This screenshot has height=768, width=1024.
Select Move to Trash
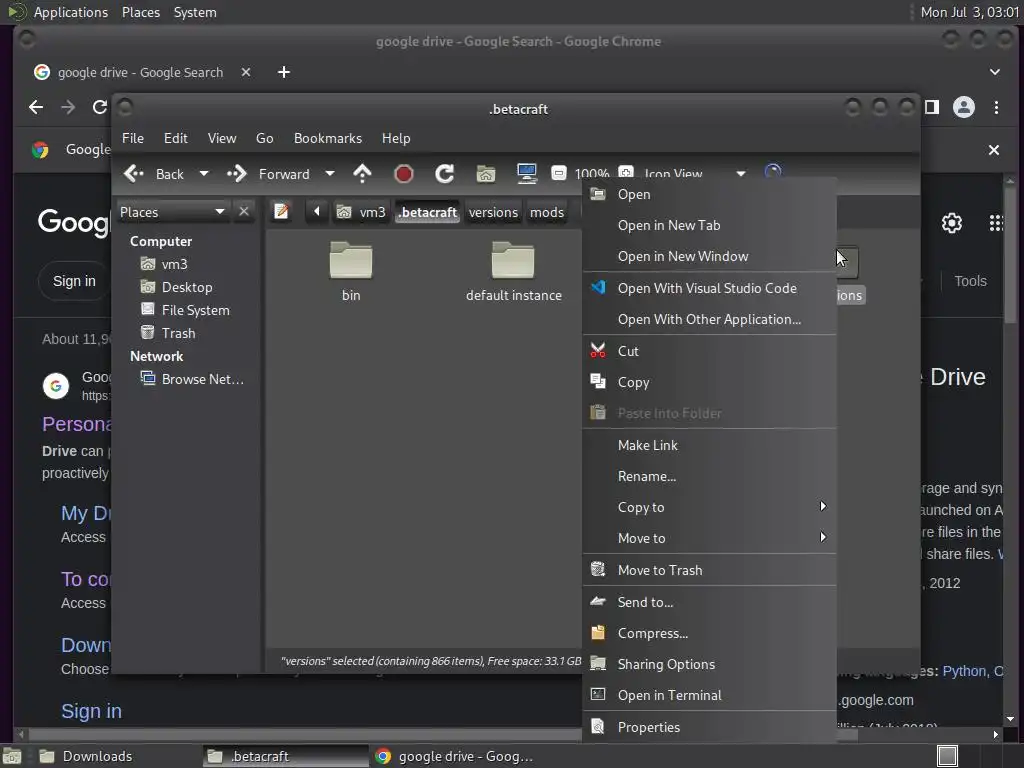pyautogui.click(x=709, y=570)
